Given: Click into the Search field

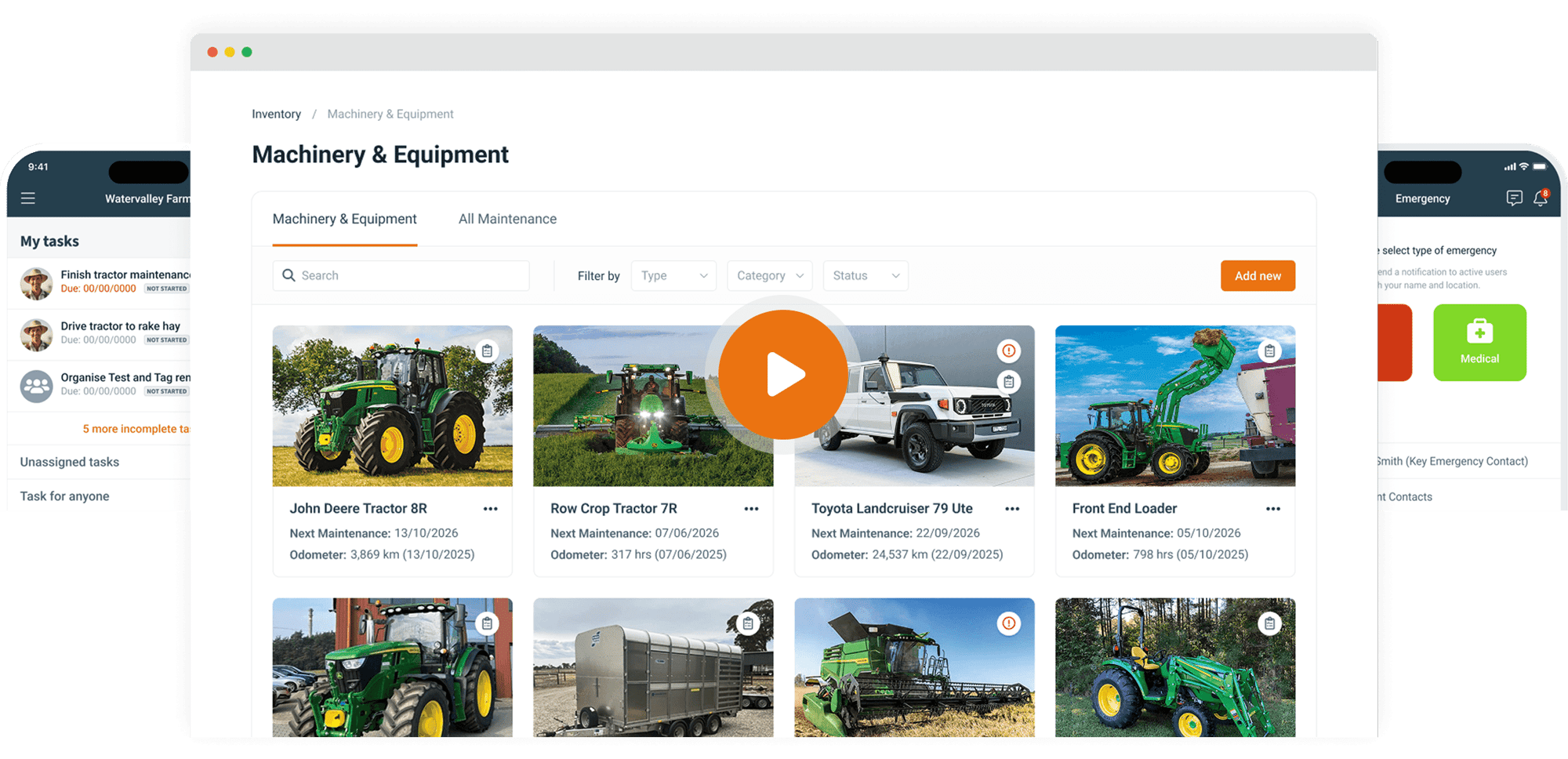Looking at the screenshot, I should coord(401,276).
